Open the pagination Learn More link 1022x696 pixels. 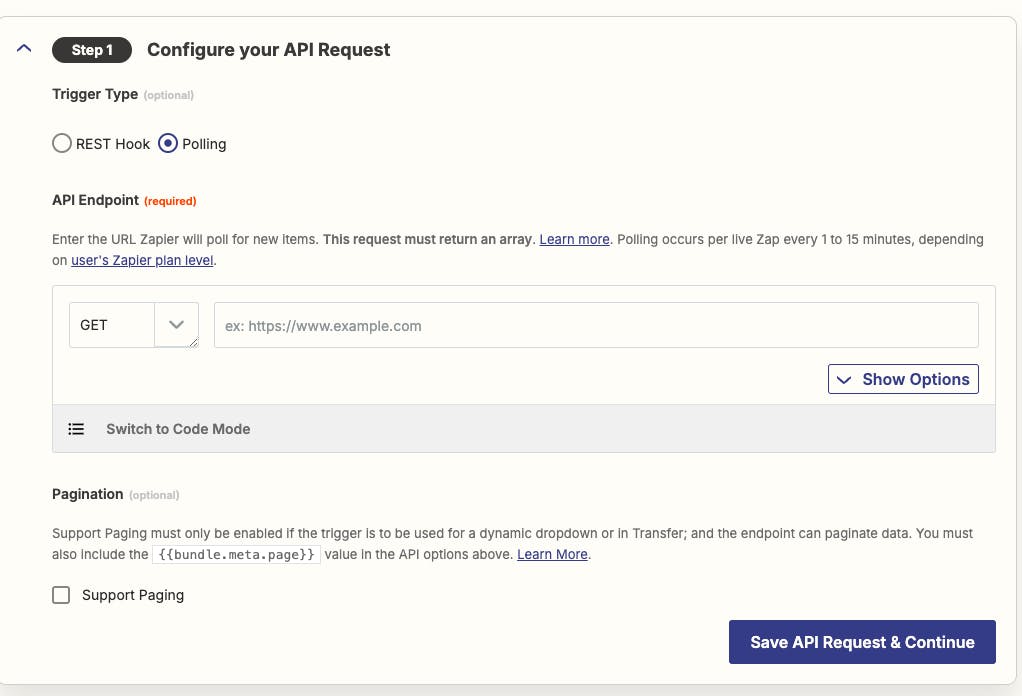coord(552,554)
